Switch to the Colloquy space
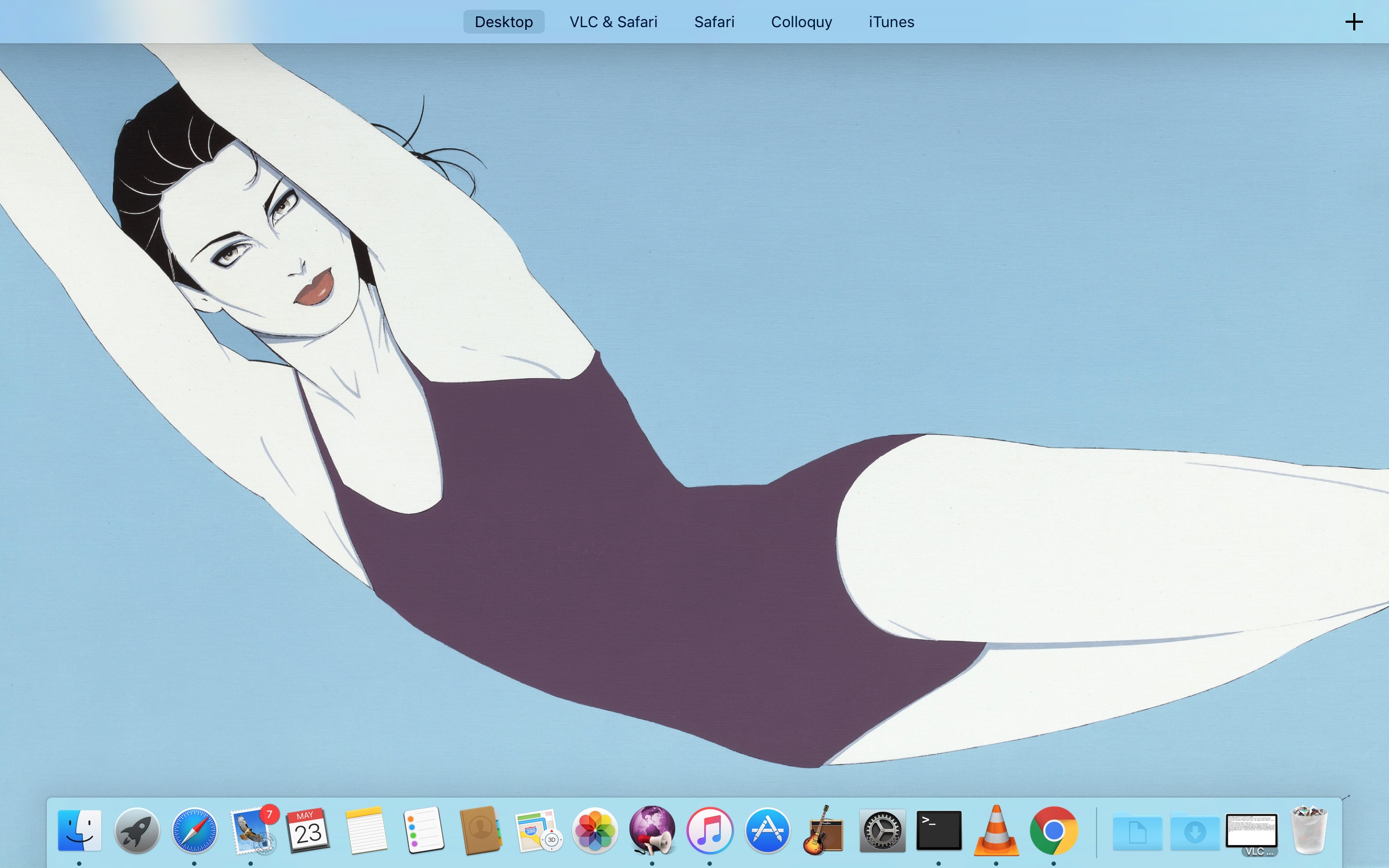1389x868 pixels. point(801,22)
